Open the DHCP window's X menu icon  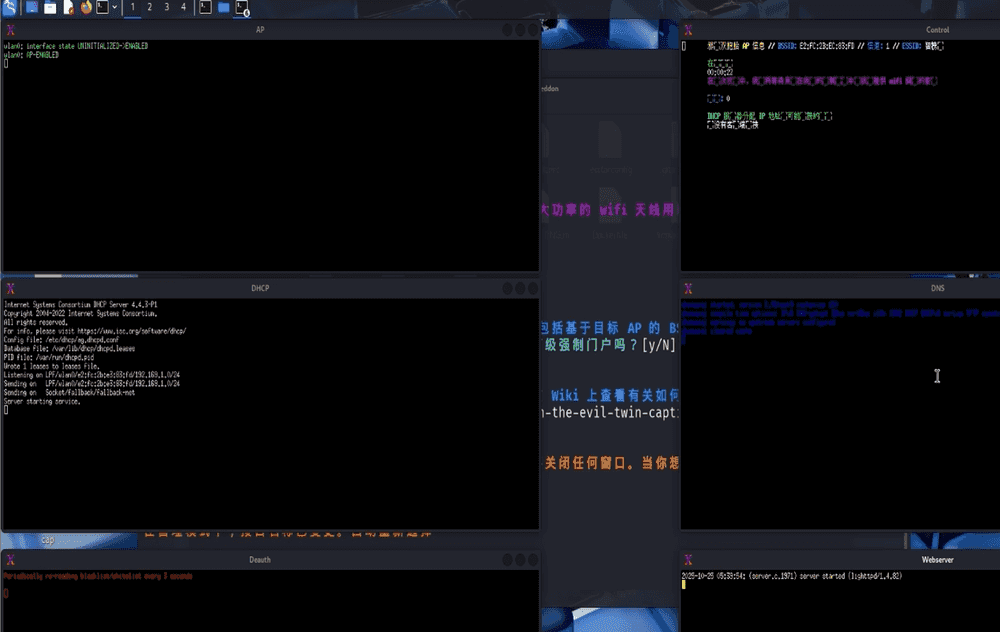[10, 288]
